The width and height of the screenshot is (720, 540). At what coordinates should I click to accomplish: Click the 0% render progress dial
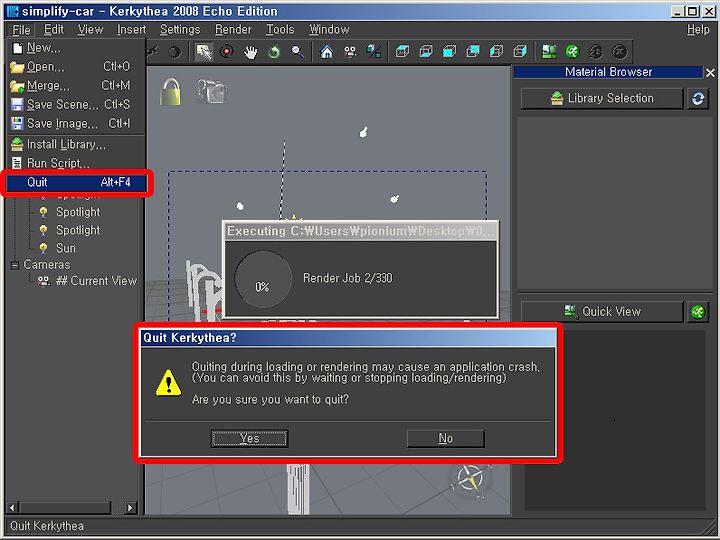pyautogui.click(x=263, y=278)
